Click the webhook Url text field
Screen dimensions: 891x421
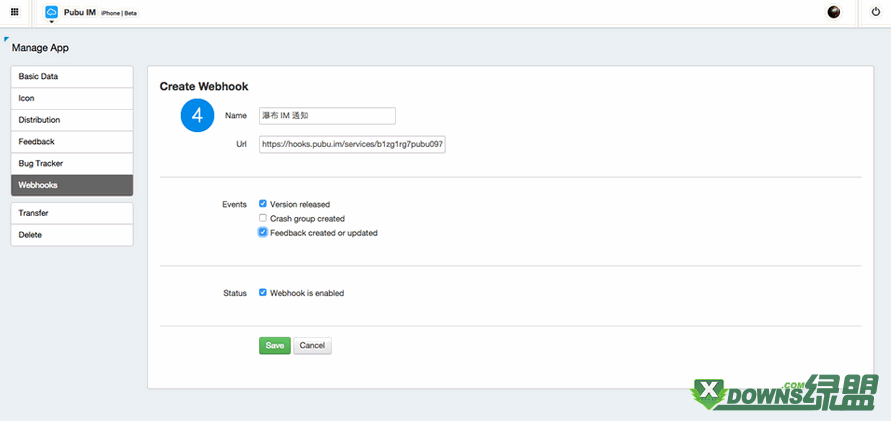click(x=352, y=144)
